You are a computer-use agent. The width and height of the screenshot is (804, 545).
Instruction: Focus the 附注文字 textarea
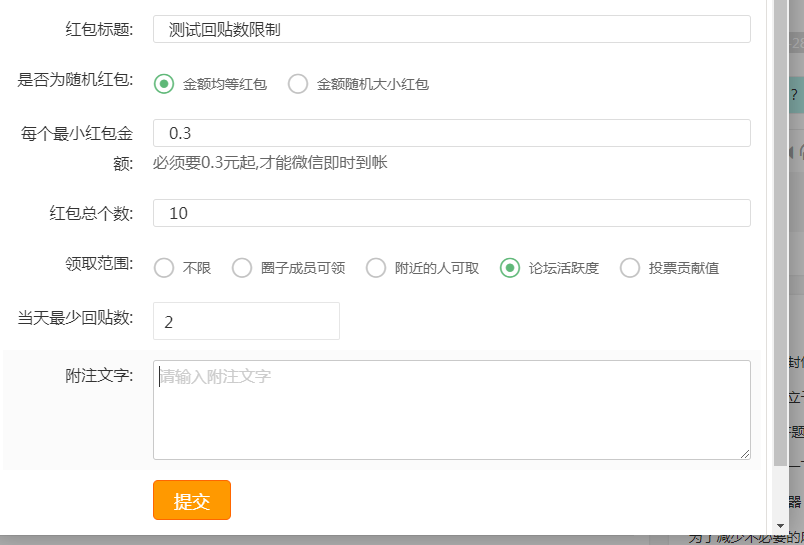451,410
